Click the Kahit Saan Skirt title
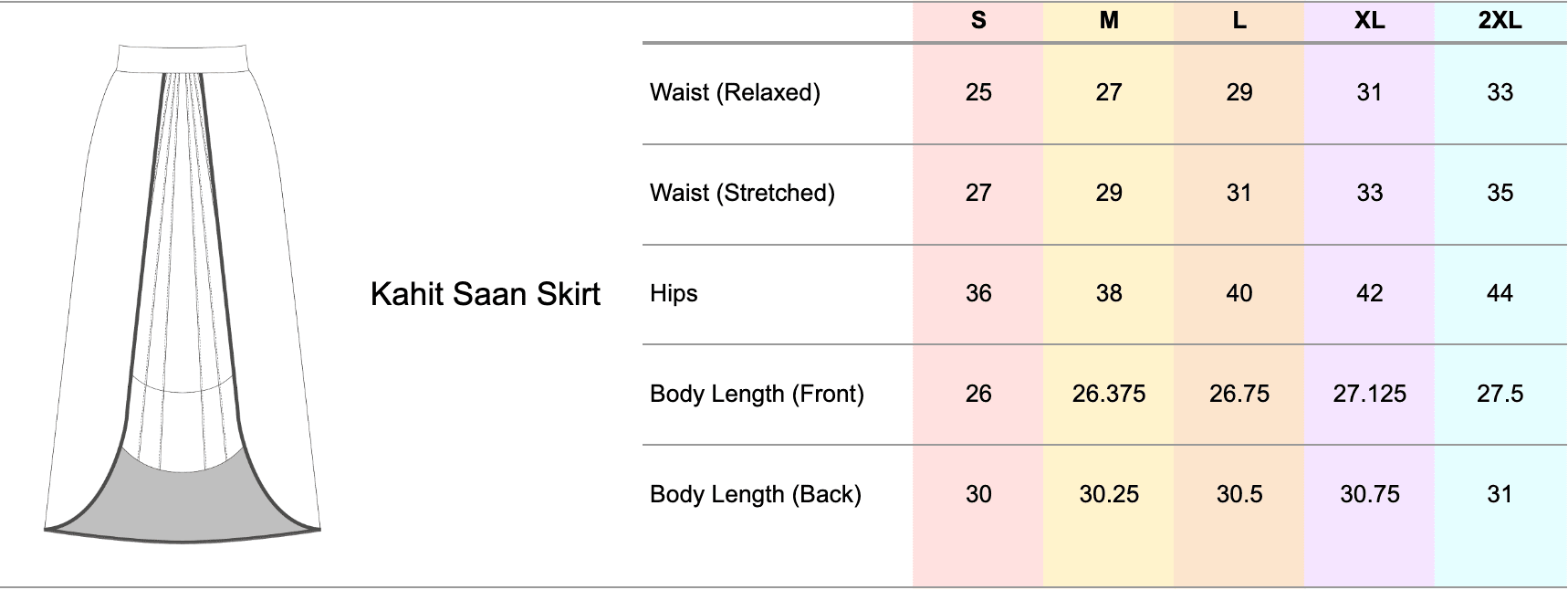Screen dimensions: 1568x590 tap(485, 294)
